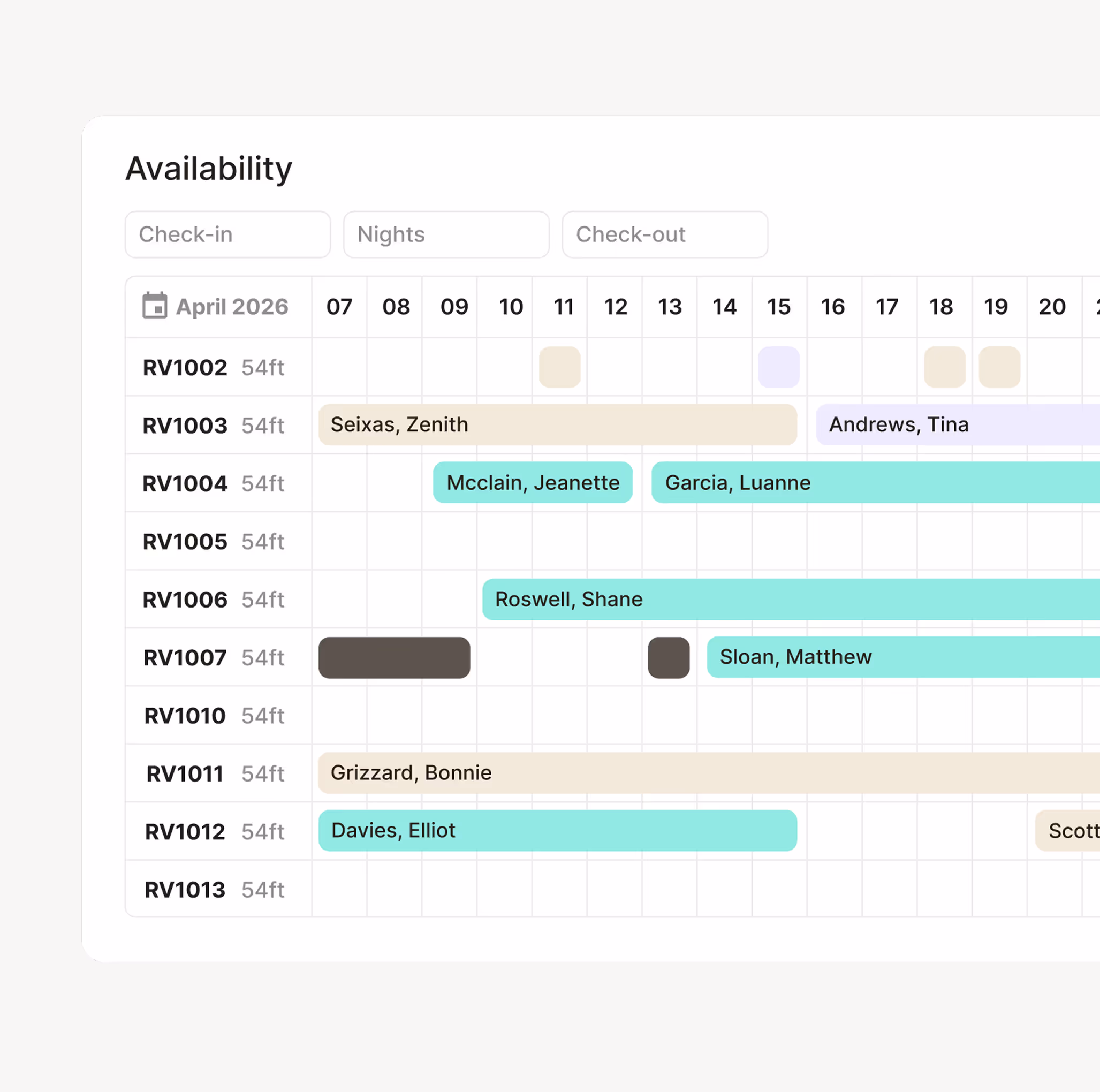Select the lavender block on RV1002 day 15
This screenshot has width=1100, height=1092.
coord(778,367)
